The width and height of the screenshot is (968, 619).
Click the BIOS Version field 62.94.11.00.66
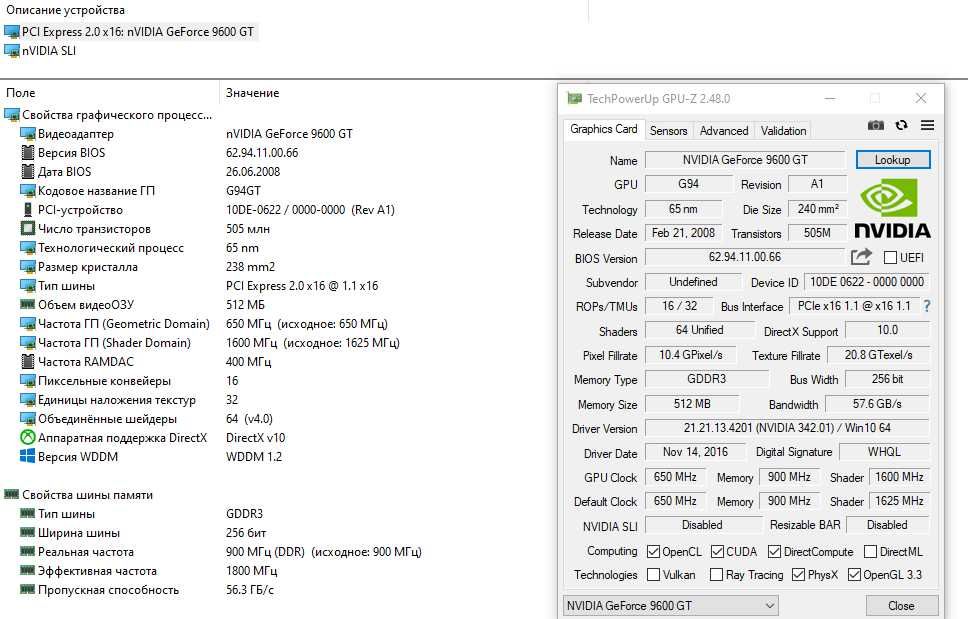745,257
